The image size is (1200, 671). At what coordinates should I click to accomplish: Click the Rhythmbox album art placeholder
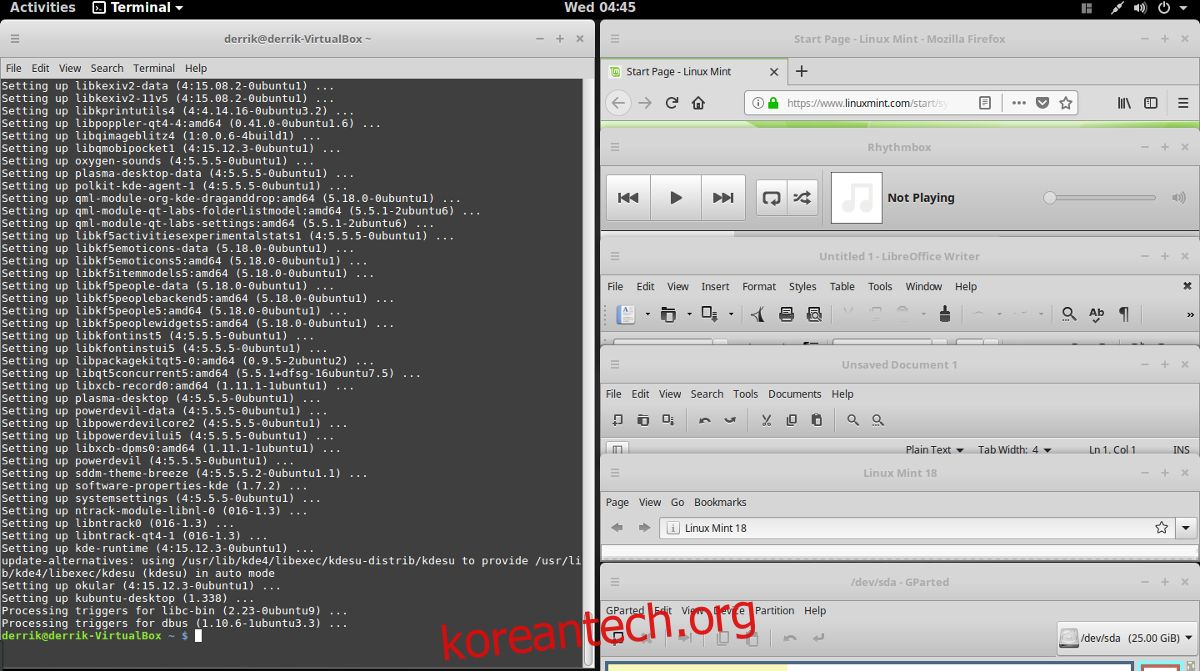(857, 198)
